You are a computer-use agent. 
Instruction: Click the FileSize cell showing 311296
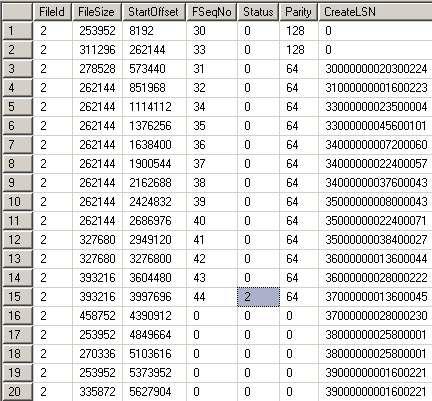(x=97, y=50)
